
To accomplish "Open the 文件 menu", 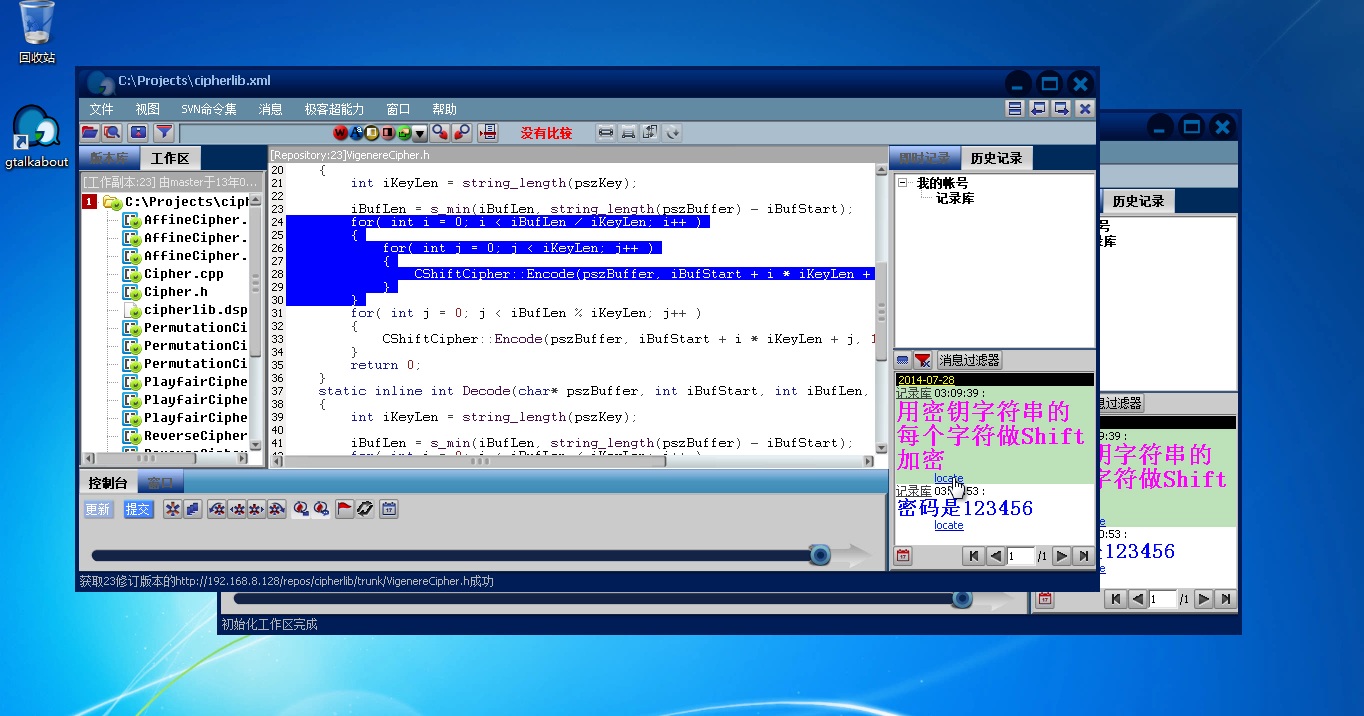I will (101, 109).
